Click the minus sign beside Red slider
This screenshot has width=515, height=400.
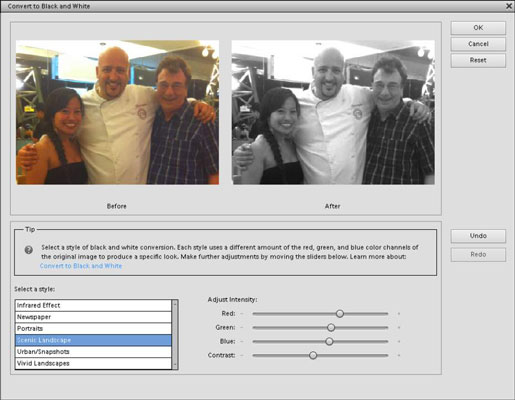click(242, 314)
